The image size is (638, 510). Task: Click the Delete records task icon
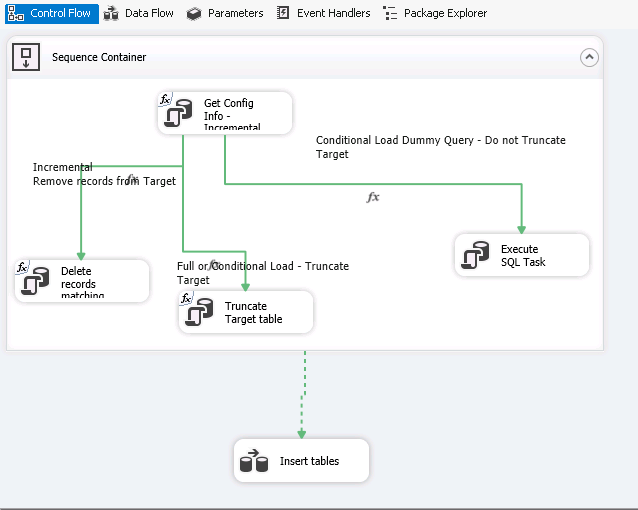[x=35, y=283]
